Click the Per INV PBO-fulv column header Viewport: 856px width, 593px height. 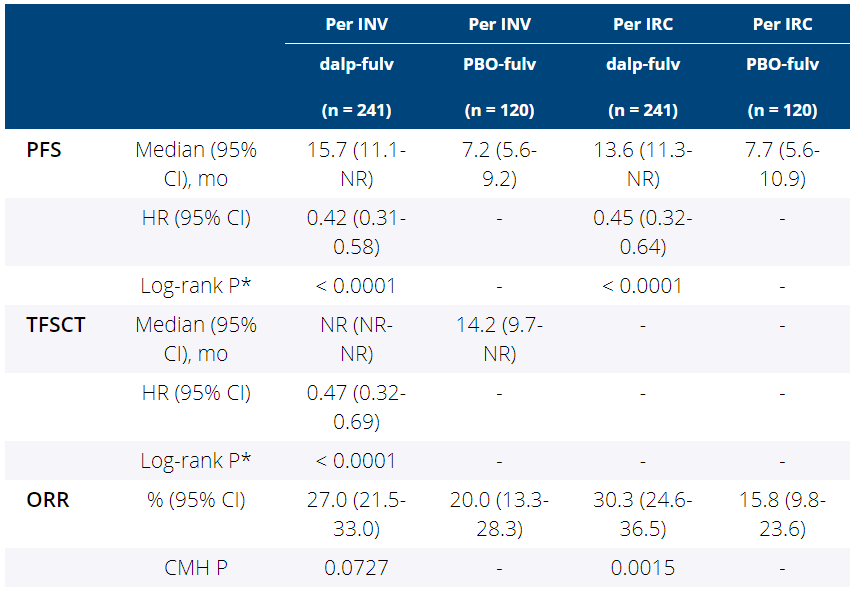(500, 65)
